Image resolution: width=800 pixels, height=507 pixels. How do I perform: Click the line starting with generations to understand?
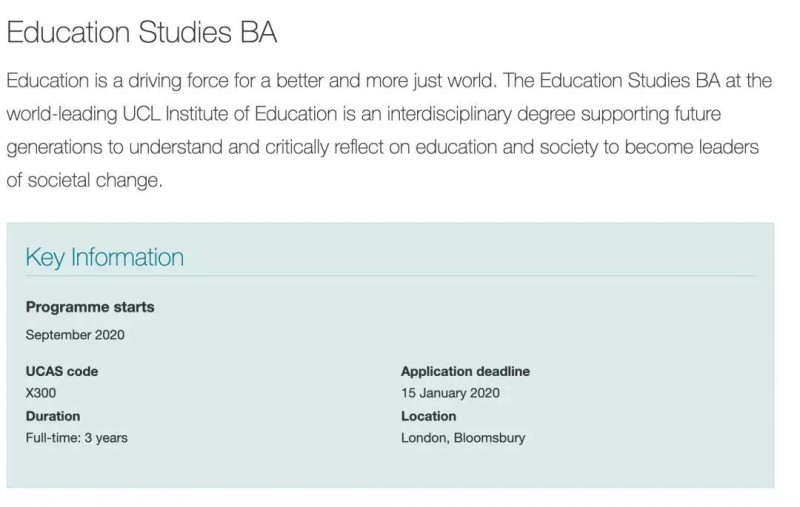(x=383, y=147)
